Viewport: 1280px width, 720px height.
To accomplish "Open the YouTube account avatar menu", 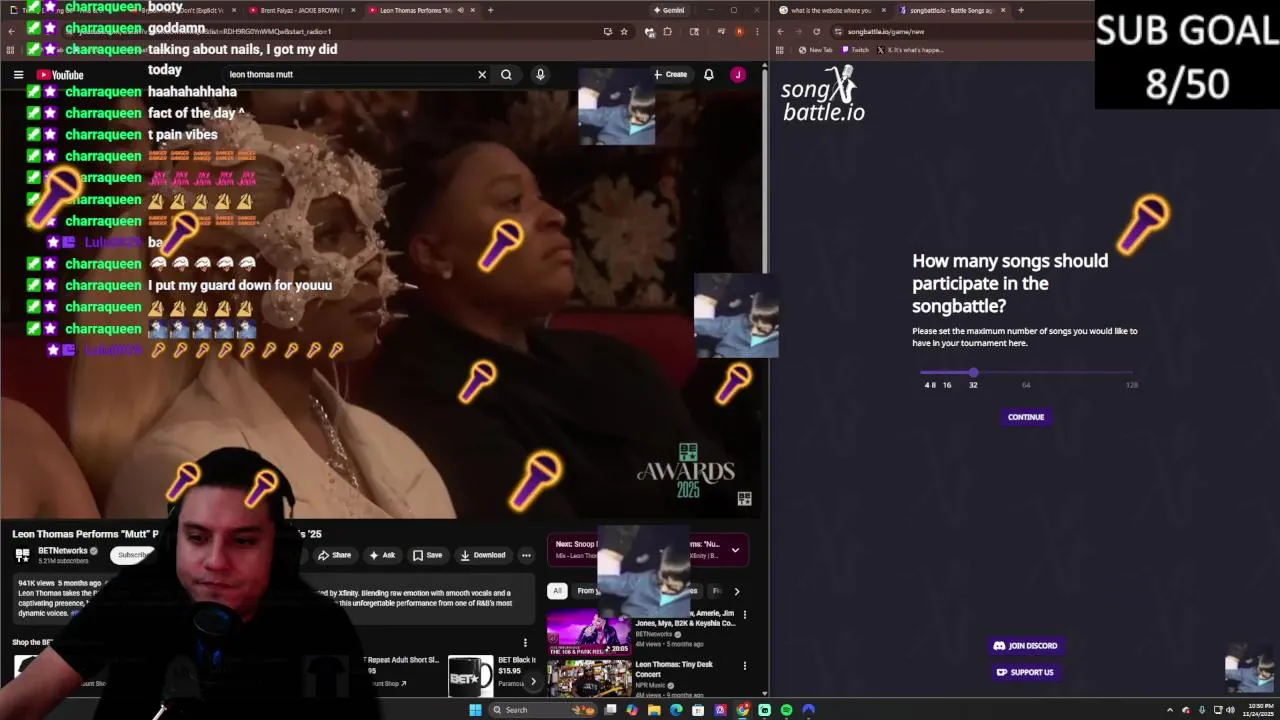I will 738,74.
